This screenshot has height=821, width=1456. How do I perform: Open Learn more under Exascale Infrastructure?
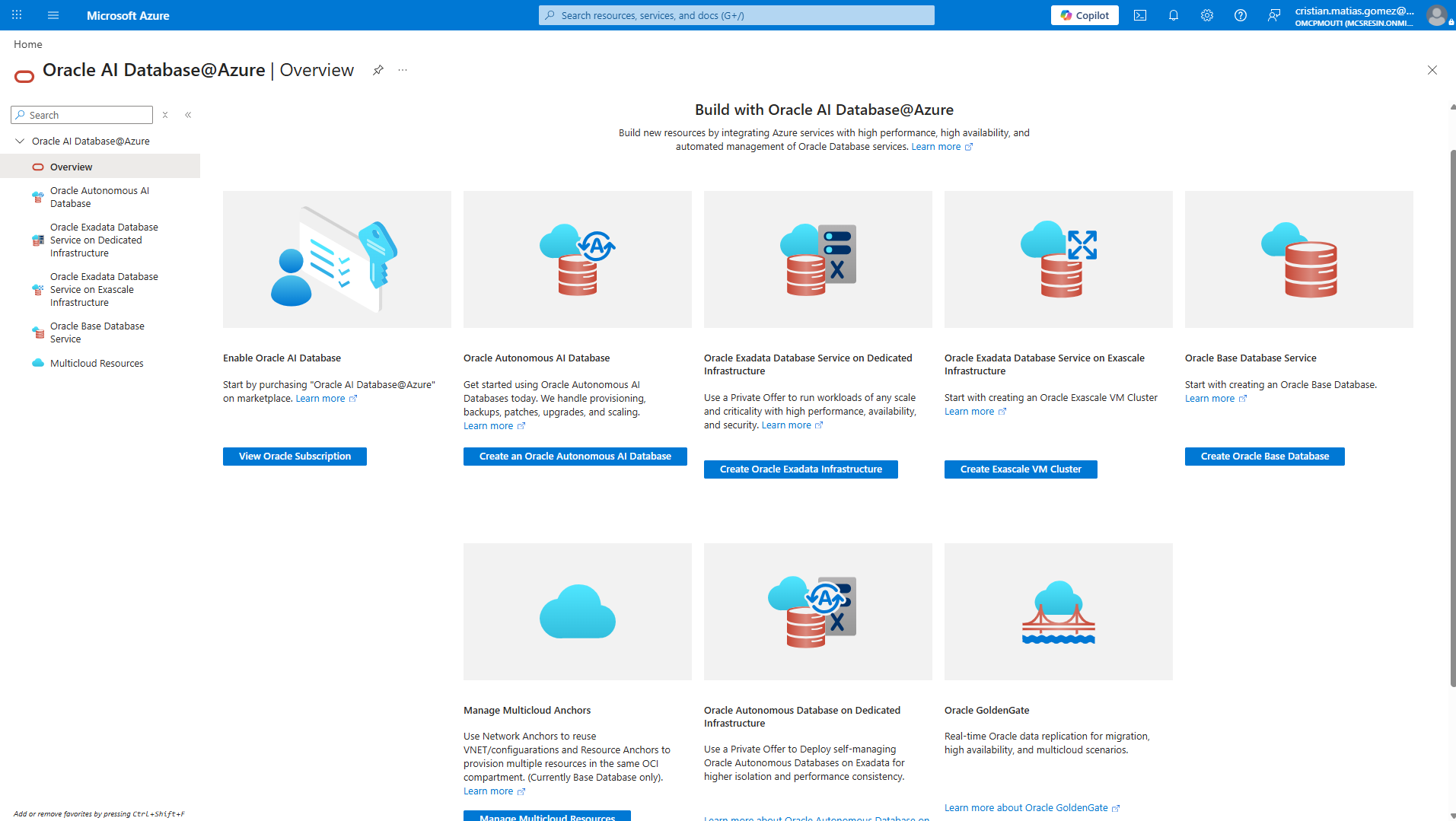[x=976, y=412]
